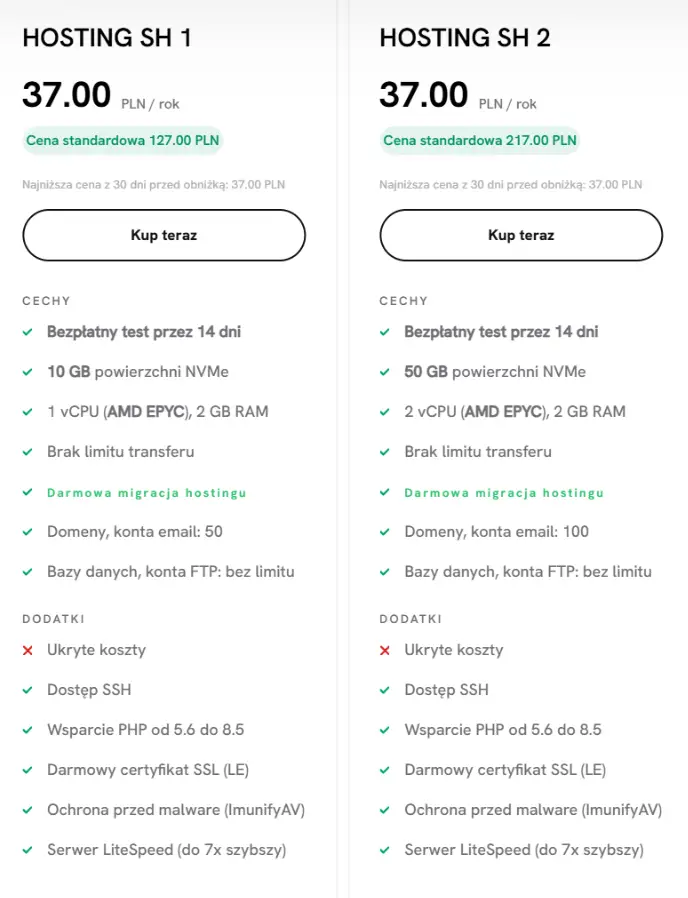Image resolution: width=688 pixels, height=898 pixels.
Task: Click Cena standardowa 217.00 PLN badge
Action: (479, 140)
